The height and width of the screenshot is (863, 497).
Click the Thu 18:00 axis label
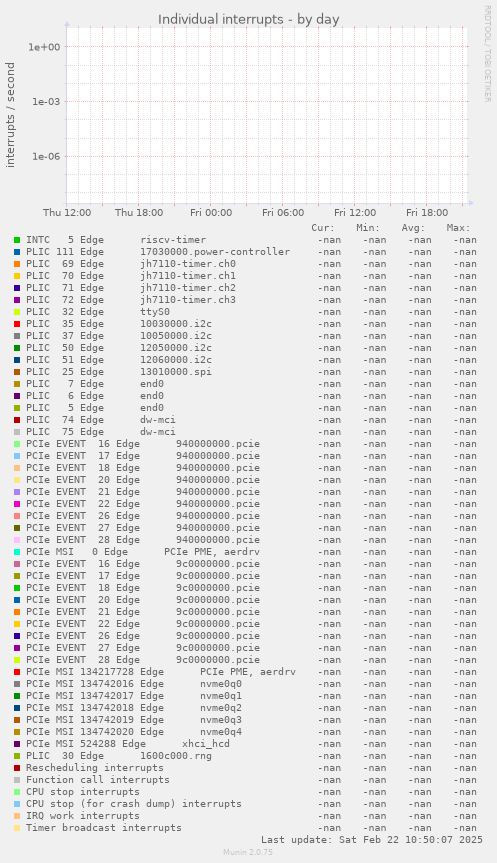point(139,212)
